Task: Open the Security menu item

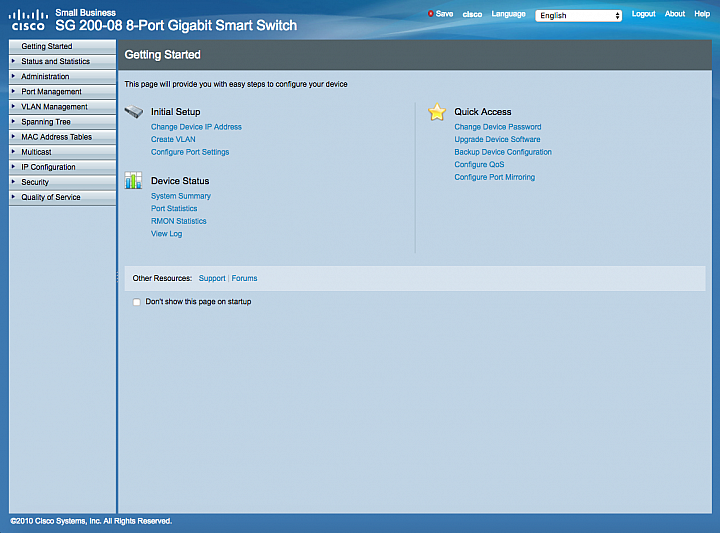Action: pyautogui.click(x=62, y=182)
